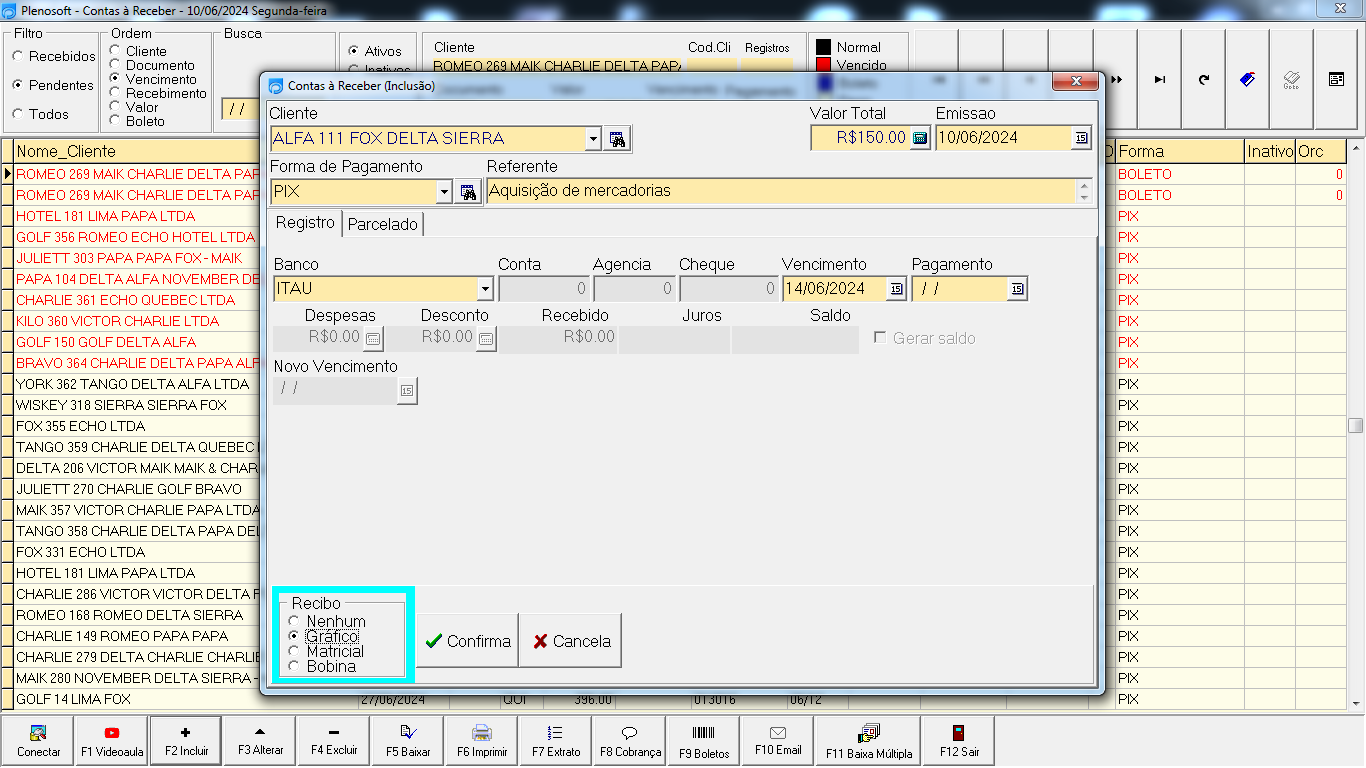Click the Orc column header
This screenshot has height=768, width=1366.
[x=1320, y=152]
